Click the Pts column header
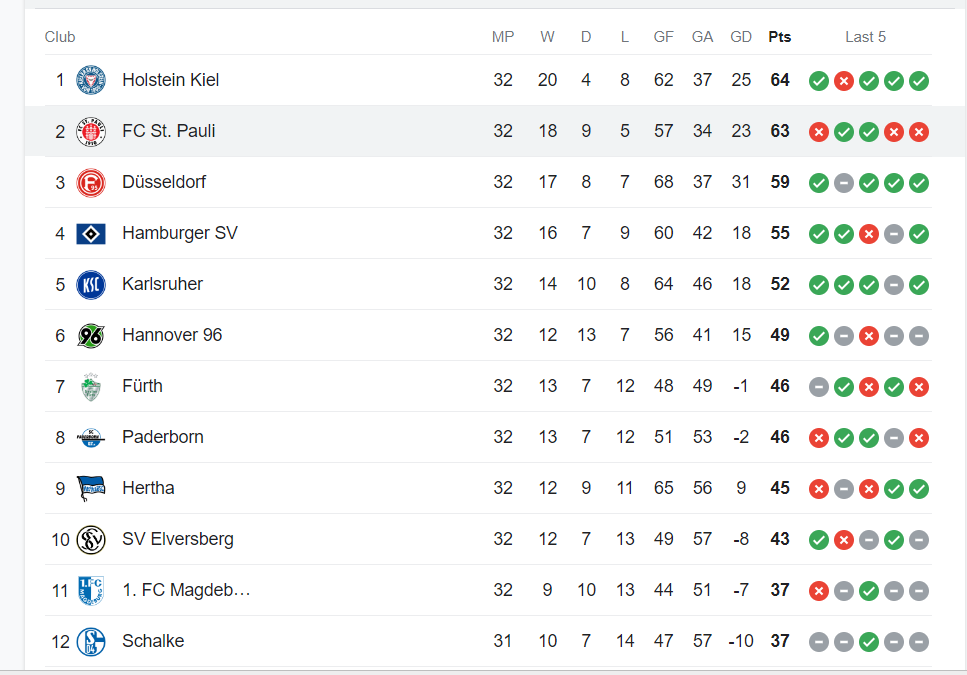967x675 pixels. (x=780, y=37)
